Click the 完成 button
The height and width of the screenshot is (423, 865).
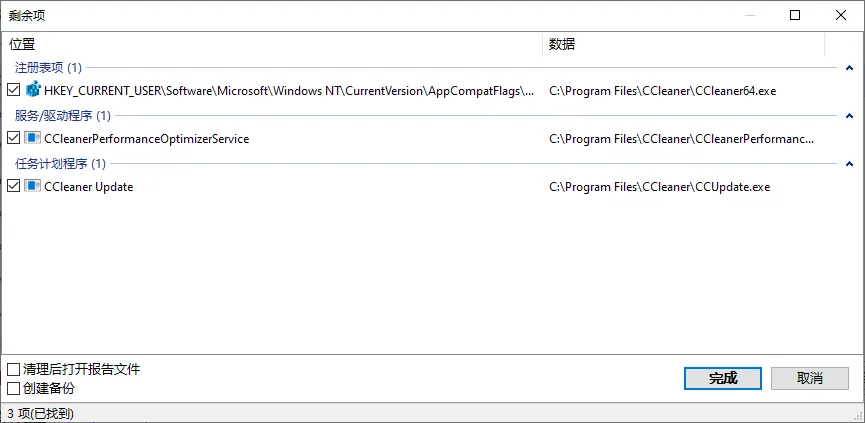(722, 378)
